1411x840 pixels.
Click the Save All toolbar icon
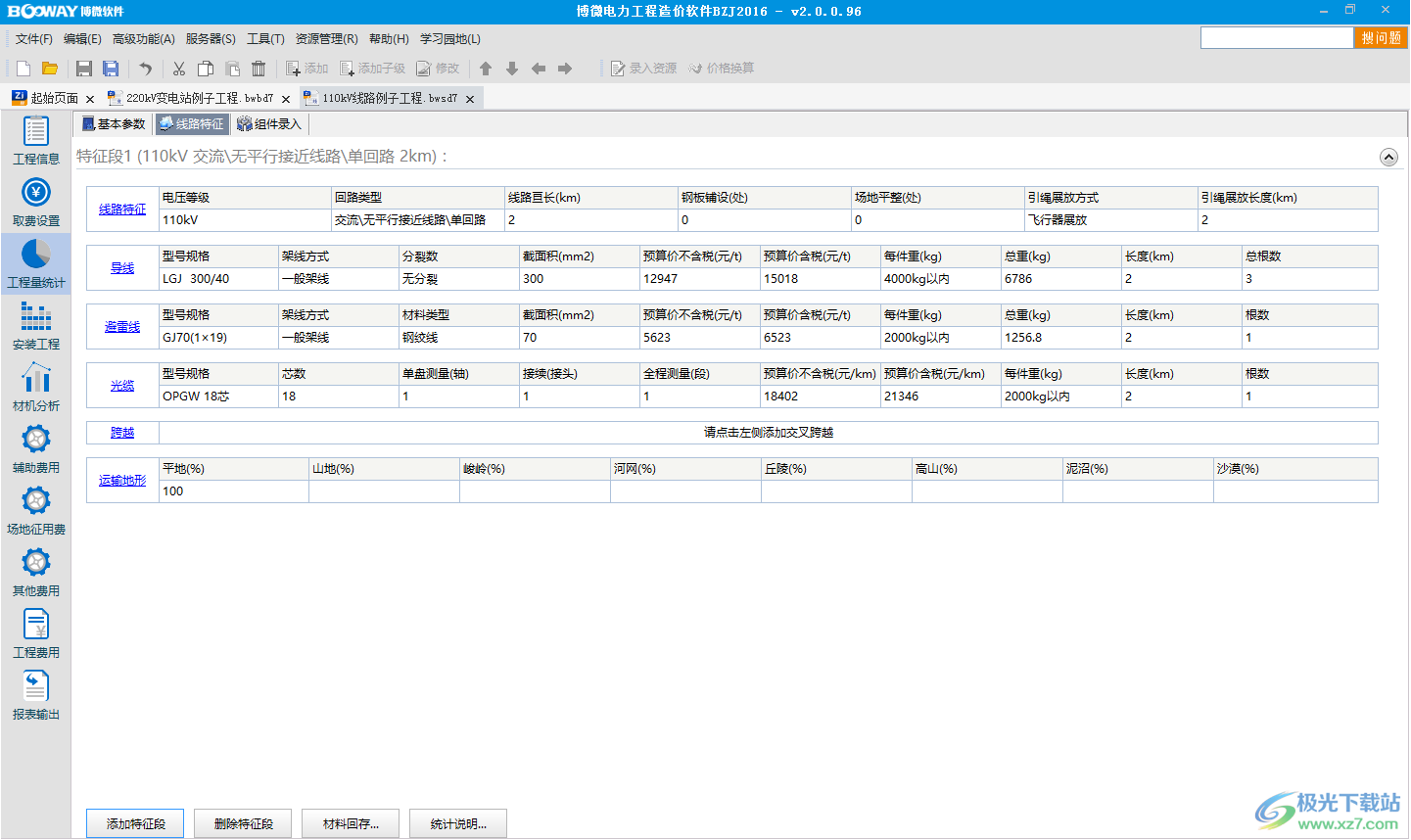coord(111,69)
